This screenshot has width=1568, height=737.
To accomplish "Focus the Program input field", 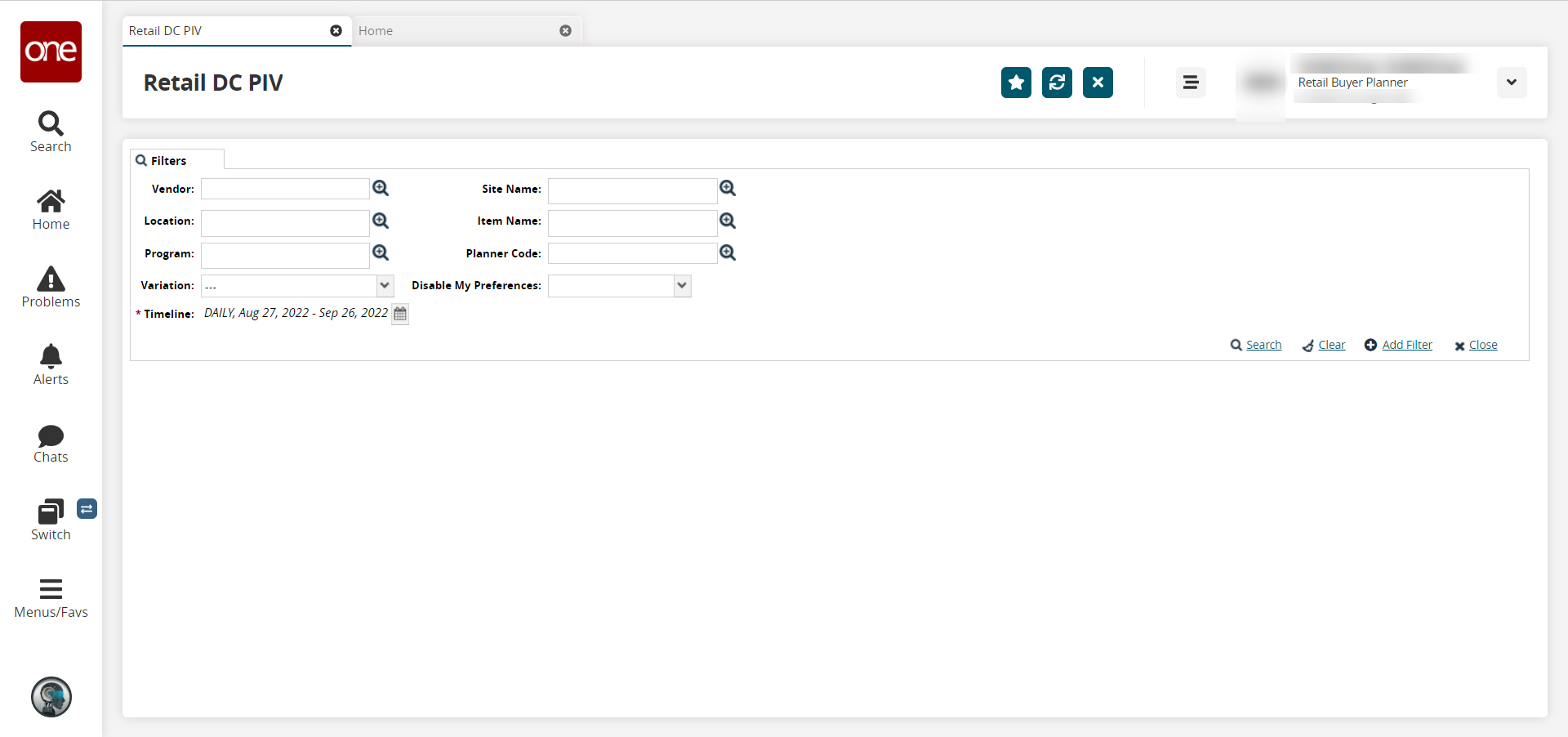I will click(285, 255).
